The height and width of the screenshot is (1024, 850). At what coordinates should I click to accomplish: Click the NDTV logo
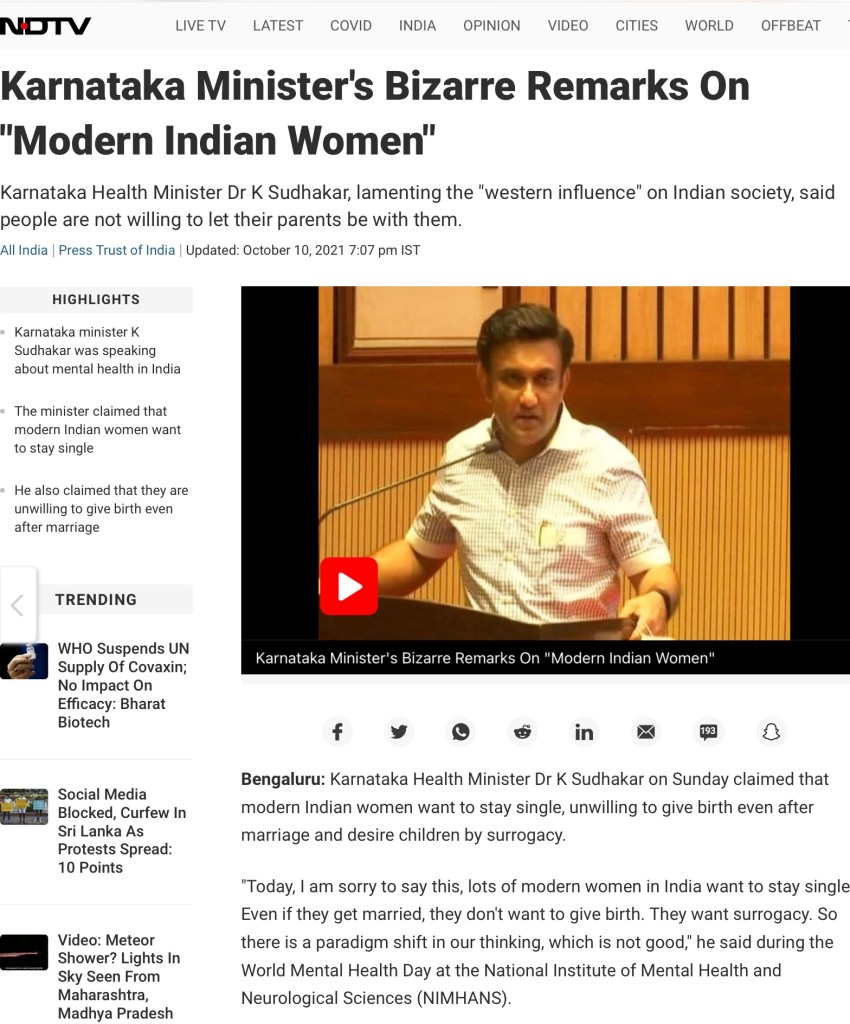[45, 25]
